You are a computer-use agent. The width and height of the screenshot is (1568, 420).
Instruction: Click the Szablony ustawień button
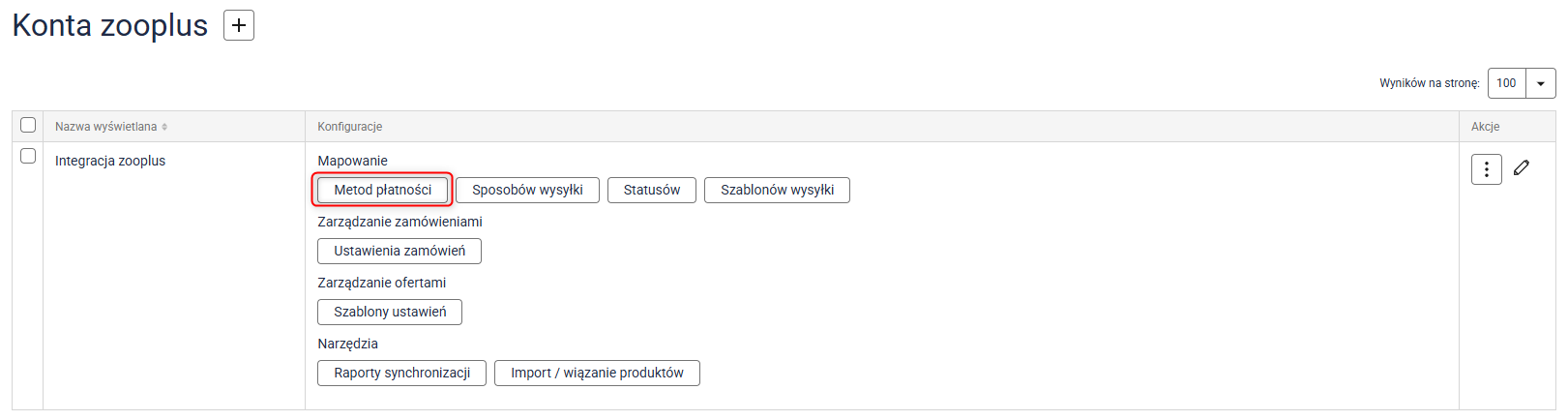[390, 312]
